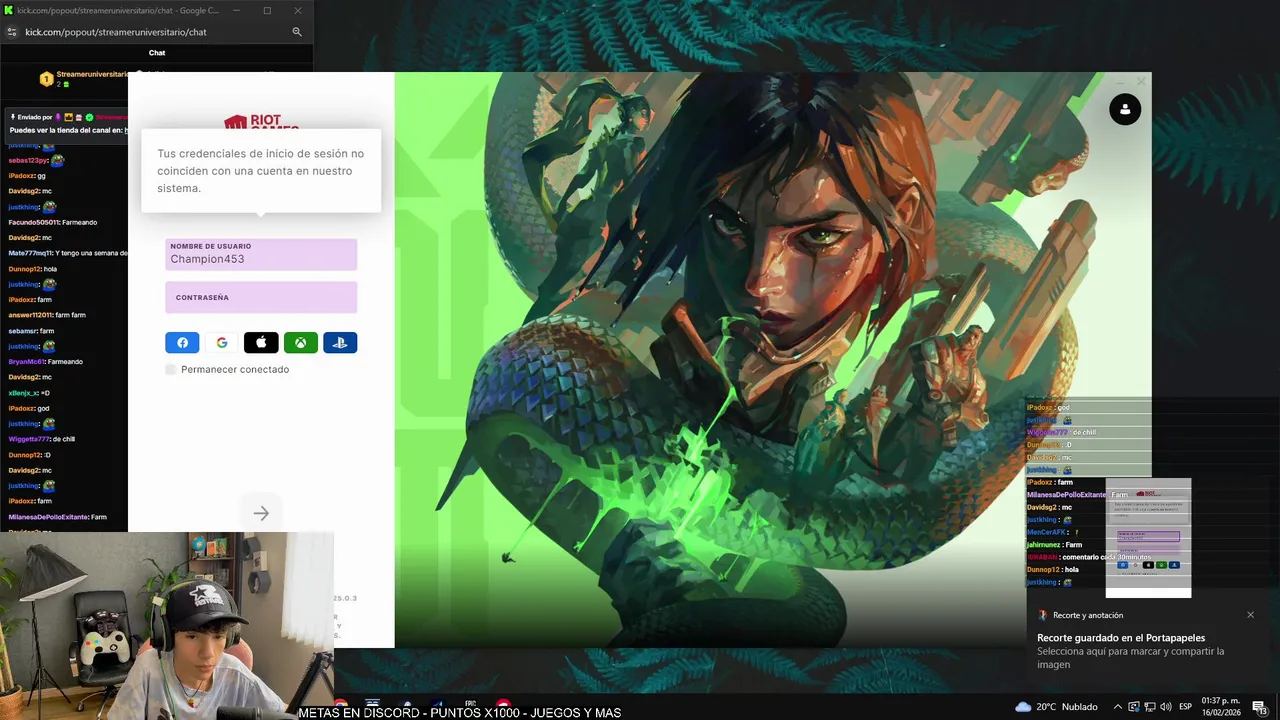Click Dunnop12 'hola' in Kick chat window
This screenshot has height=720, width=1280.
pyautogui.click(x=33, y=269)
